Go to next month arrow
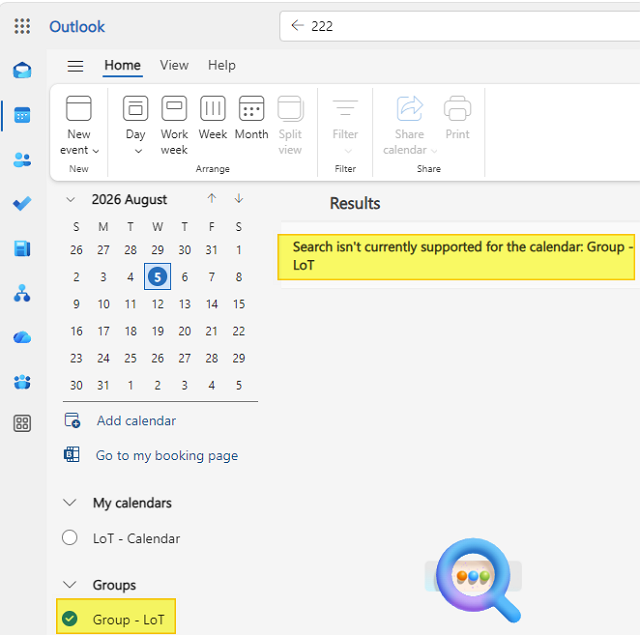640x635 pixels. click(239, 198)
